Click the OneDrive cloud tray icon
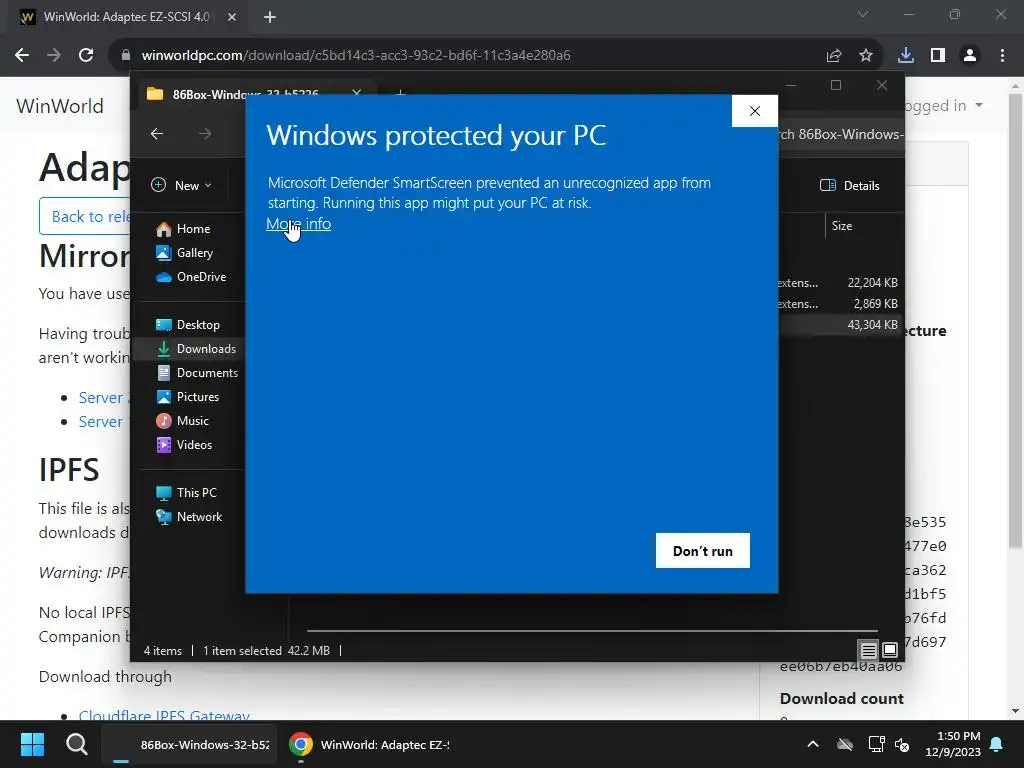Image resolution: width=1024 pixels, height=768 pixels. (x=845, y=744)
